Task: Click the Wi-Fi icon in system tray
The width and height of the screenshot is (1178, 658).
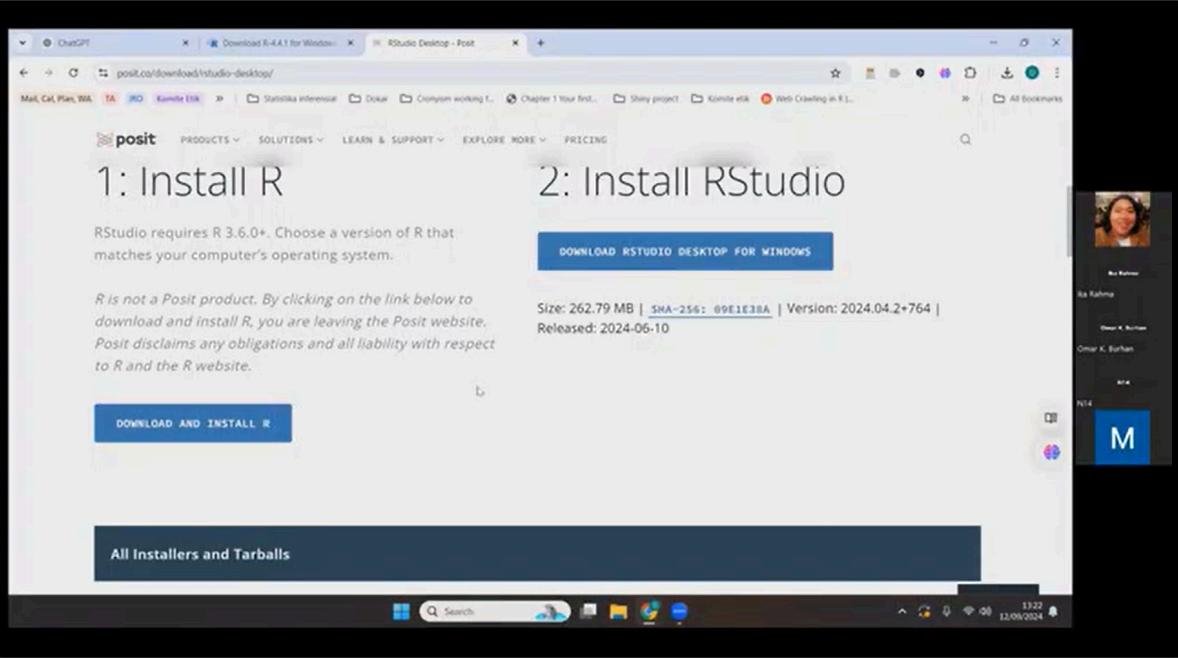Action: (968, 611)
